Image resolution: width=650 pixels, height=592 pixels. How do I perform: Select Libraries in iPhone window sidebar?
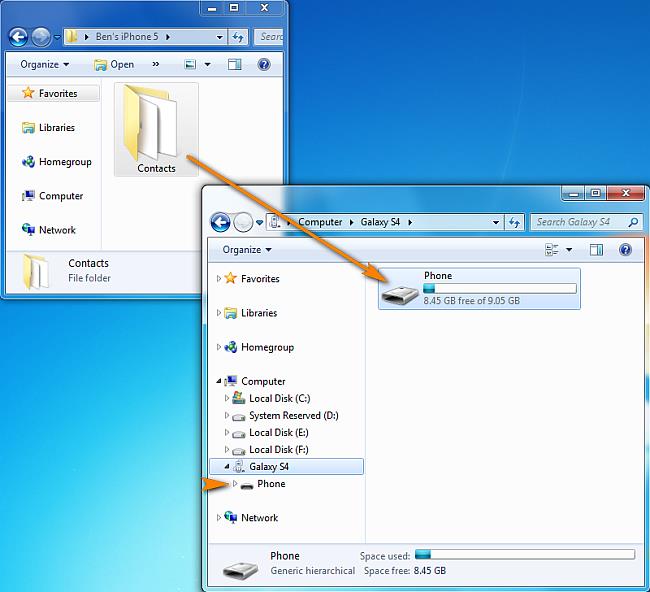click(x=49, y=128)
